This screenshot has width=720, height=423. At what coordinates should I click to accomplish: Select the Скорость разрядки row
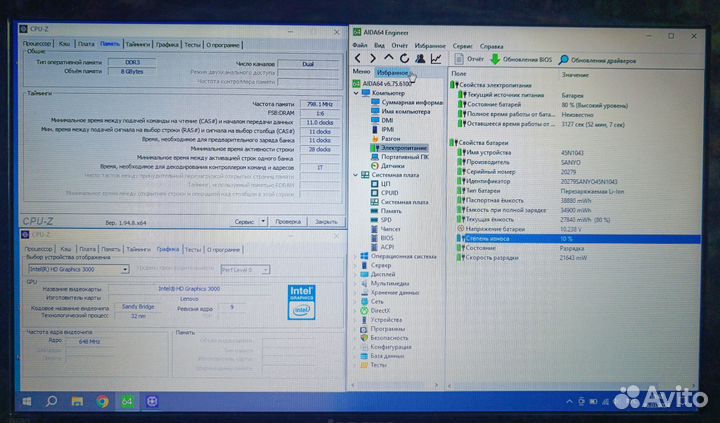click(579, 258)
